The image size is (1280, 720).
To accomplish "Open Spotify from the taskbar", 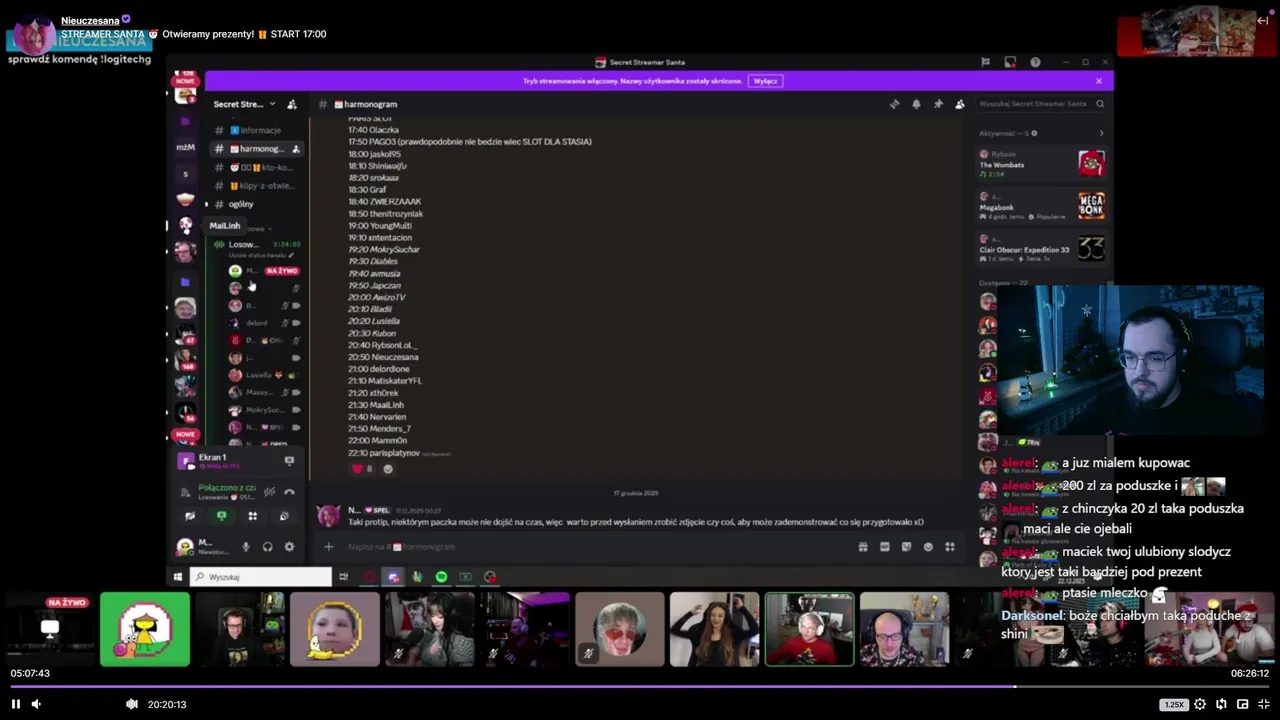I will (441, 576).
